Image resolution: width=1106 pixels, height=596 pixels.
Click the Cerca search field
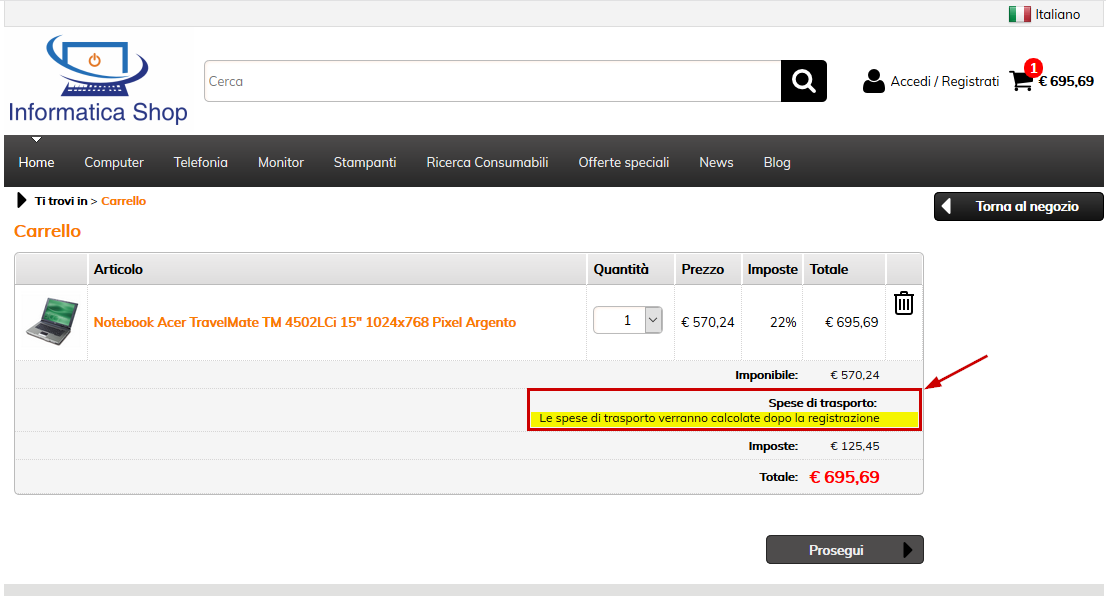pyautogui.click(x=492, y=81)
